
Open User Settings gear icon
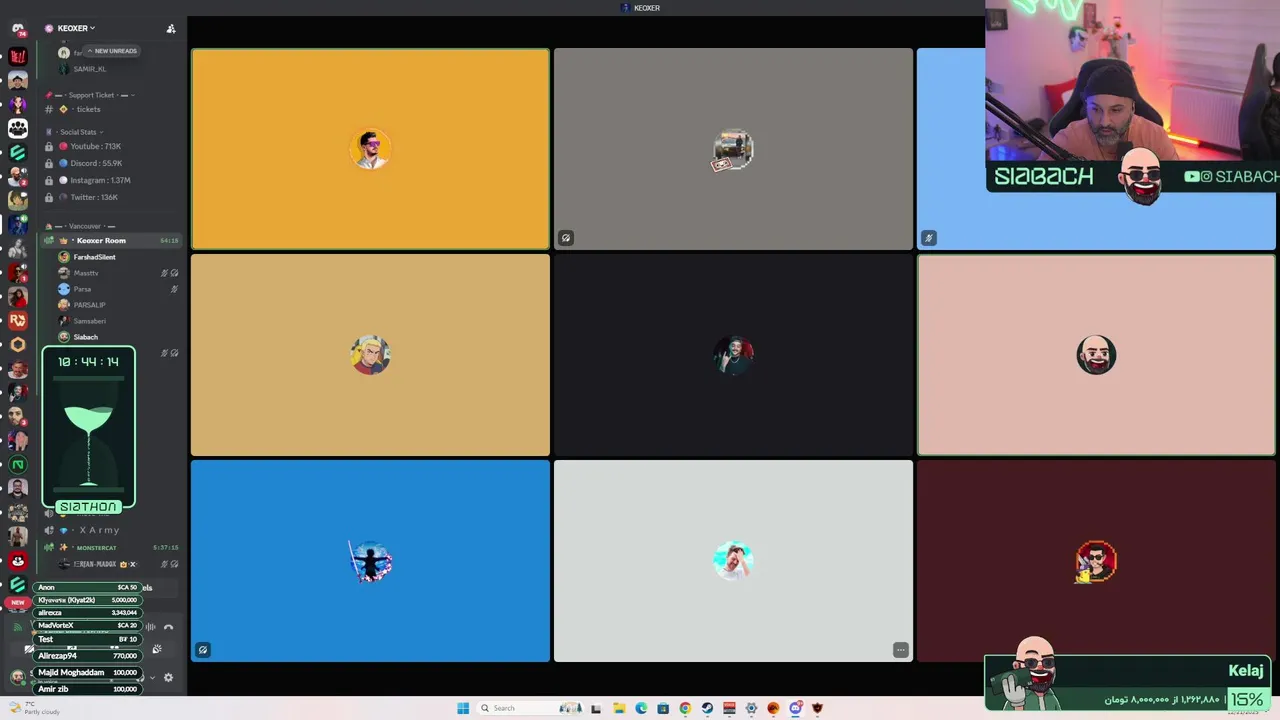pyautogui.click(x=168, y=677)
